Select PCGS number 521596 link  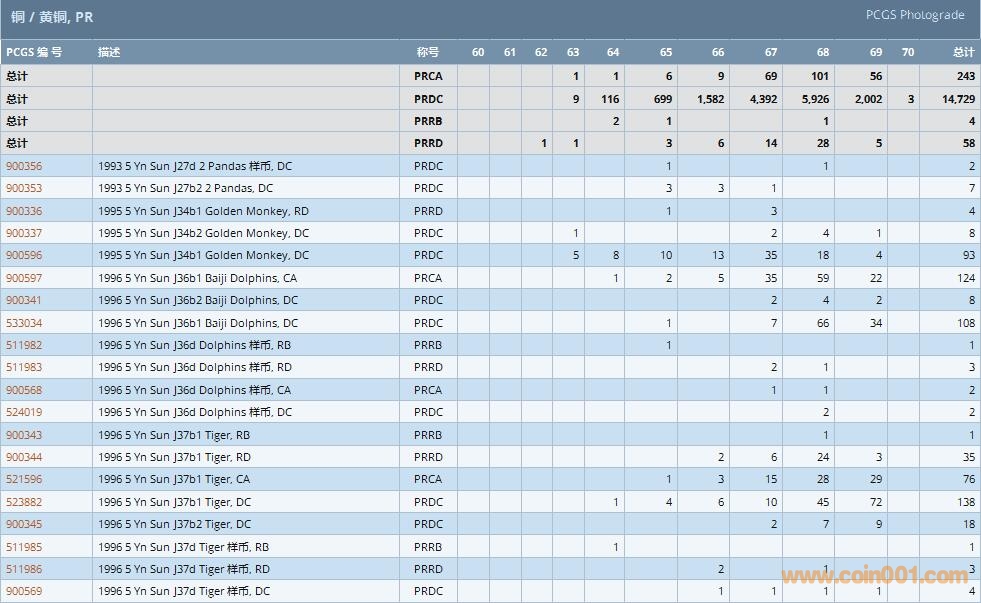24,479
